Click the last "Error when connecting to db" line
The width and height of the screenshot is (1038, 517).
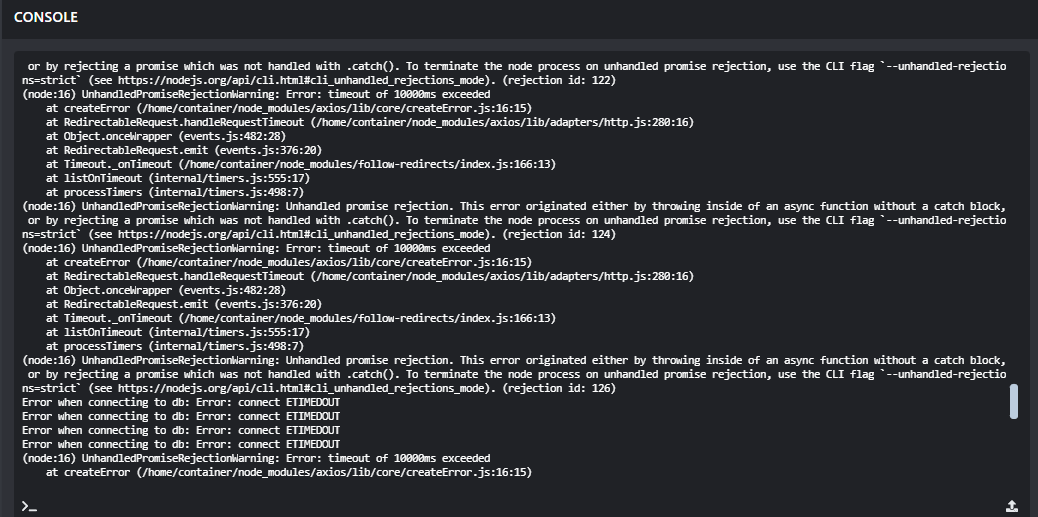[x=181, y=444]
